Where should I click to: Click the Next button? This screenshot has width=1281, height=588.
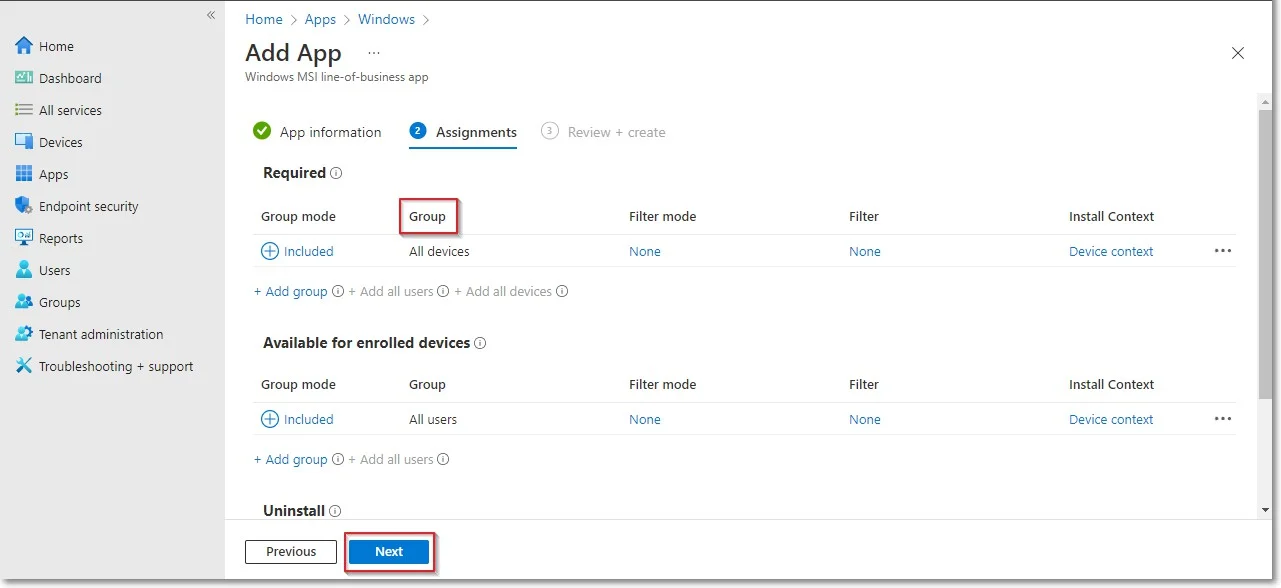click(389, 552)
